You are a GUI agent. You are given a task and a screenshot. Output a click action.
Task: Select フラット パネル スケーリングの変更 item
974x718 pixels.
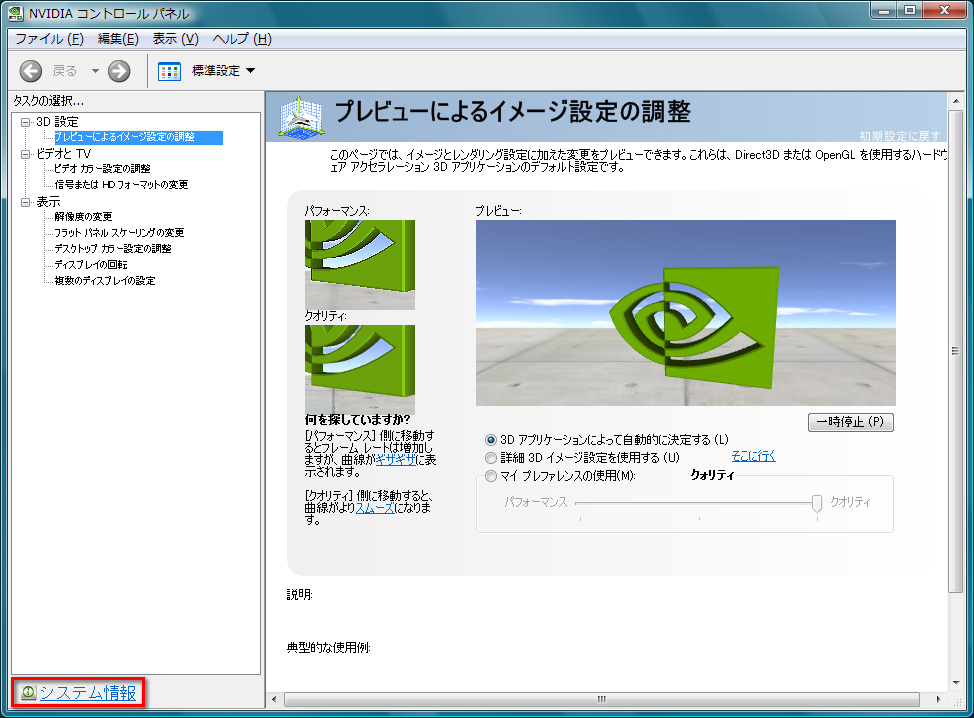(x=119, y=233)
